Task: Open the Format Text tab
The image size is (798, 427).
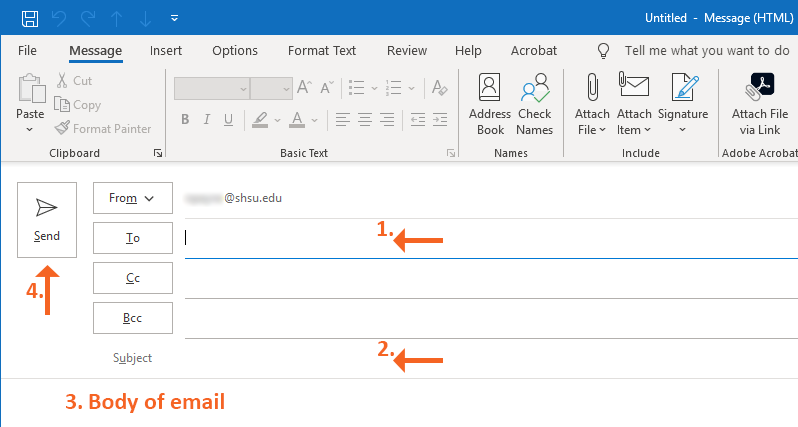Action: pos(322,50)
